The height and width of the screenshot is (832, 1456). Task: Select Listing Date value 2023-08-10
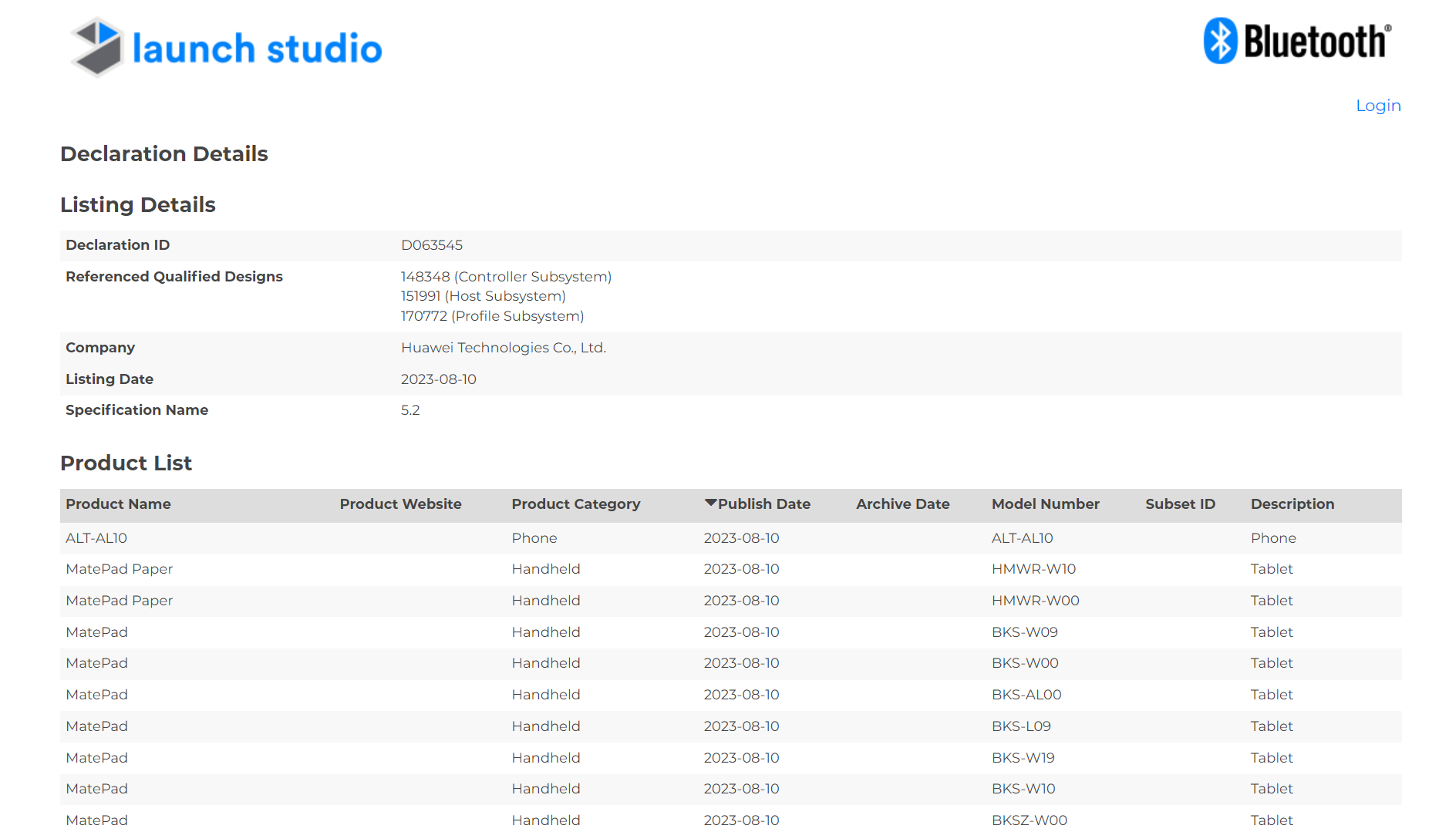tap(438, 379)
